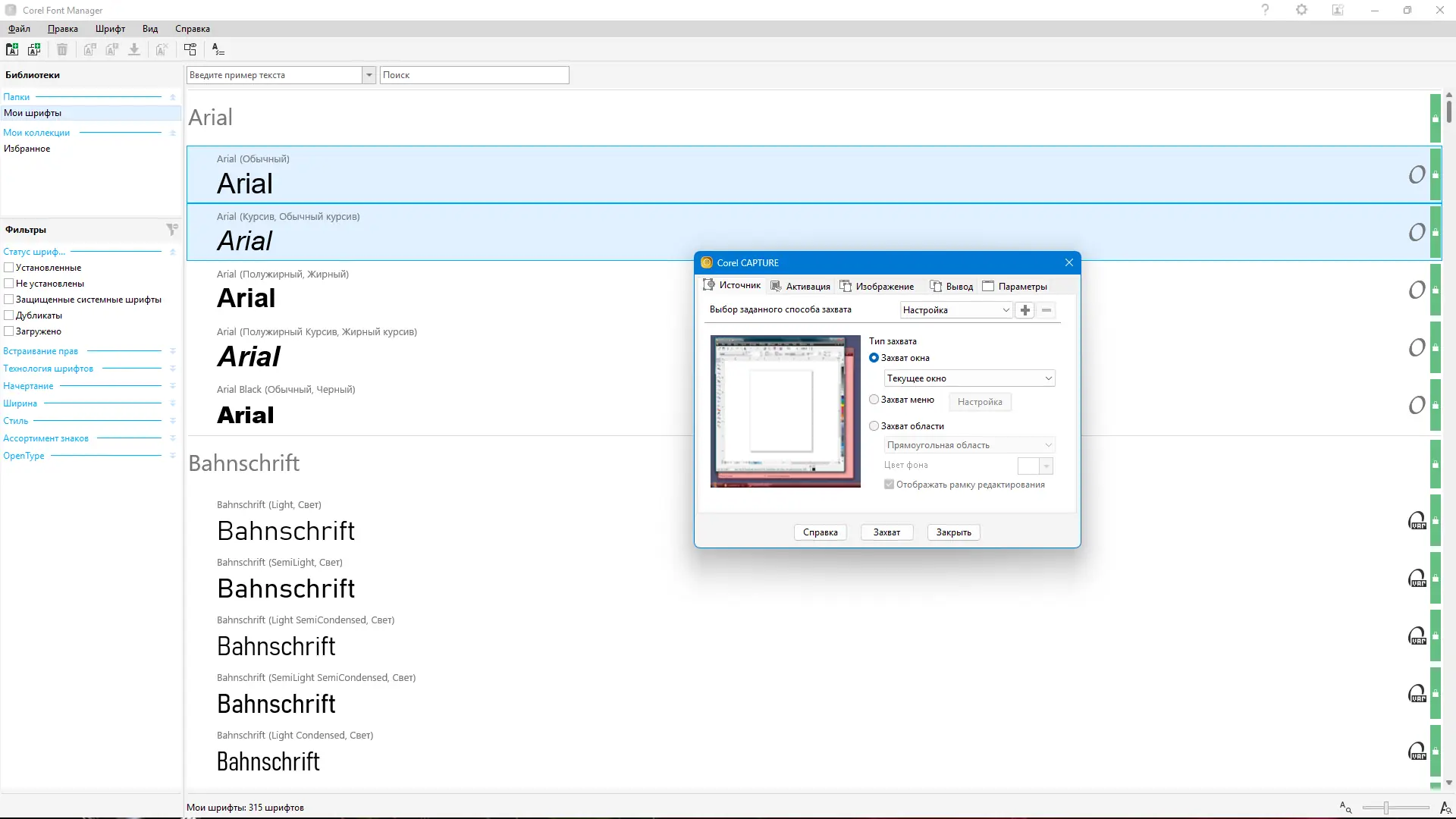Click the show or hide preview panel icon
The image size is (1456, 819).
pos(190,49)
